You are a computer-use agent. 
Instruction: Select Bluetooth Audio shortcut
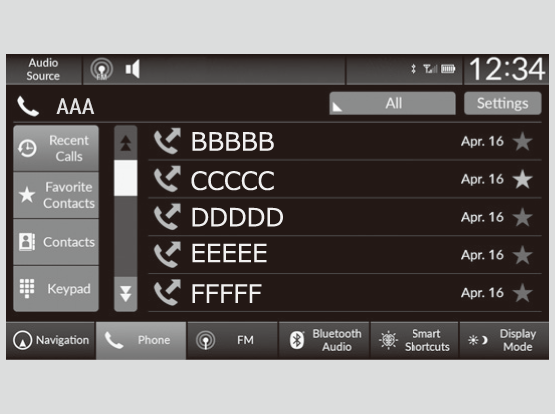(324, 340)
